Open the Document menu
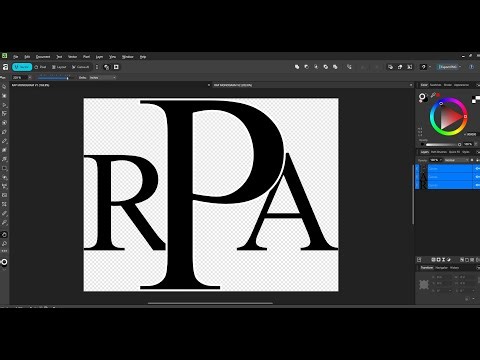Viewport: 480px width, 360px height. point(43,57)
